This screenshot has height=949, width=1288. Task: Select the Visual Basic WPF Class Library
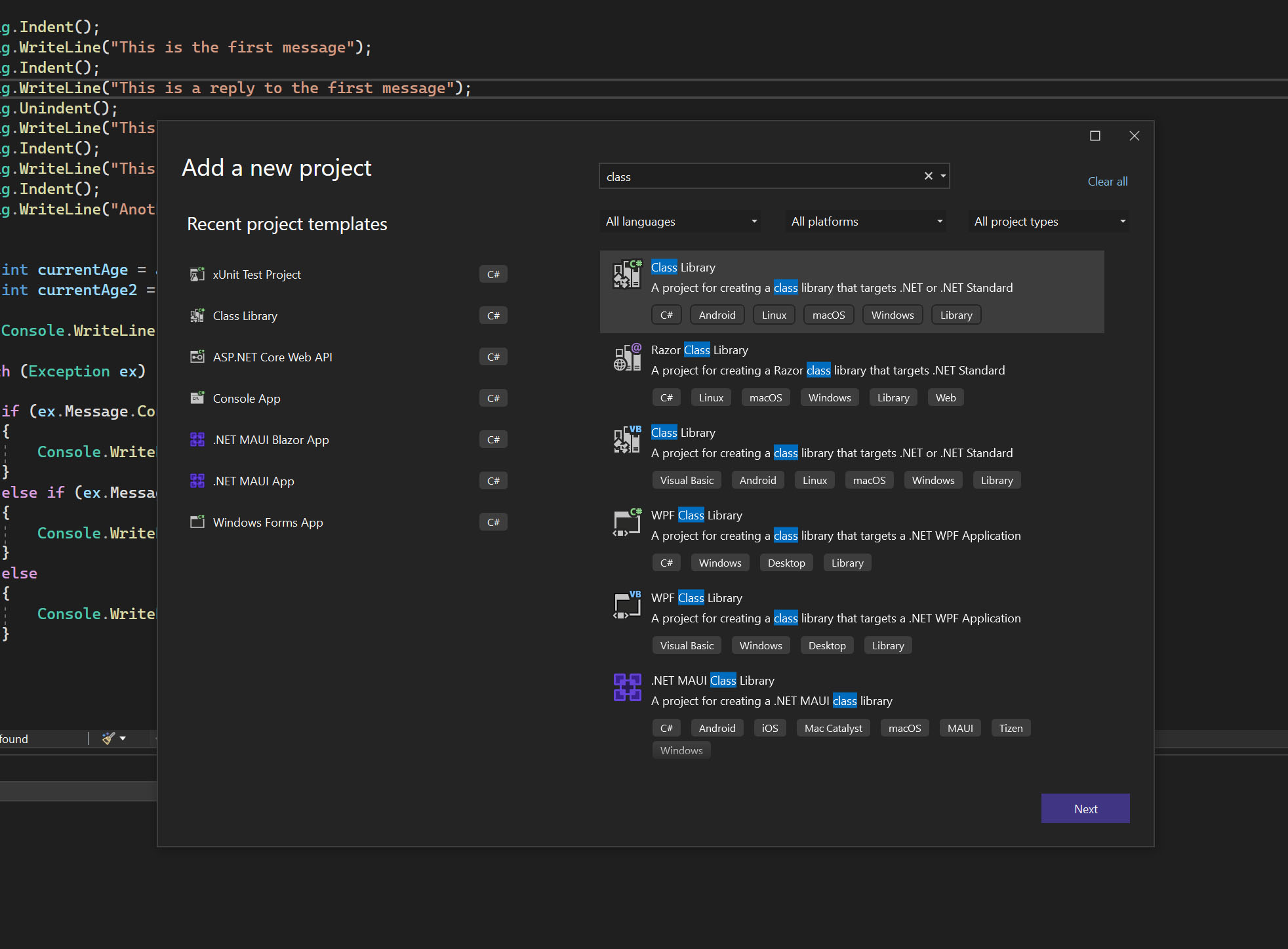click(x=696, y=598)
